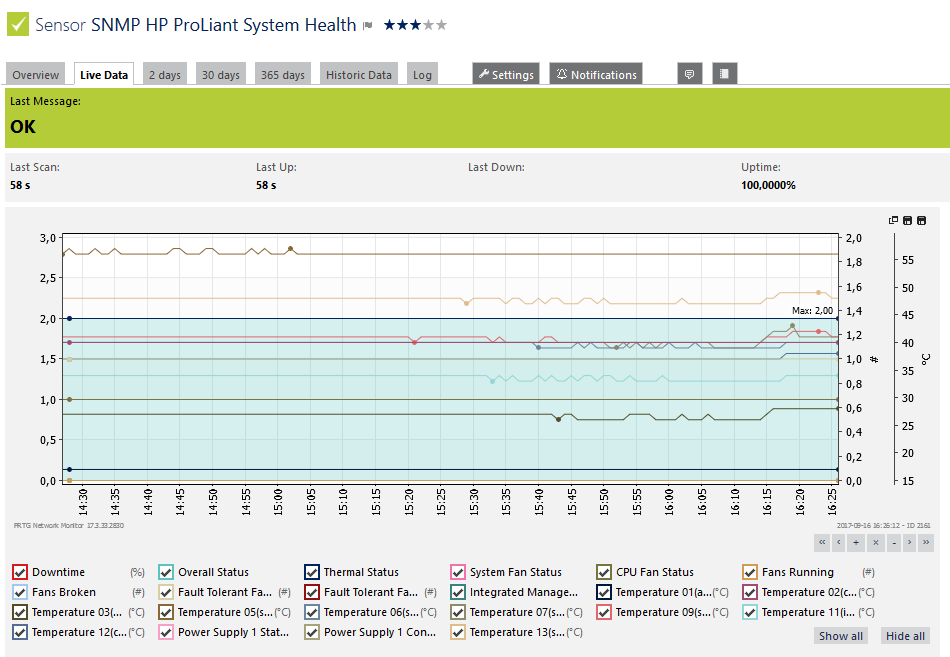Click the first save graph icon
Image resolution: width=950 pixels, height=657 pixels.
tap(907, 221)
